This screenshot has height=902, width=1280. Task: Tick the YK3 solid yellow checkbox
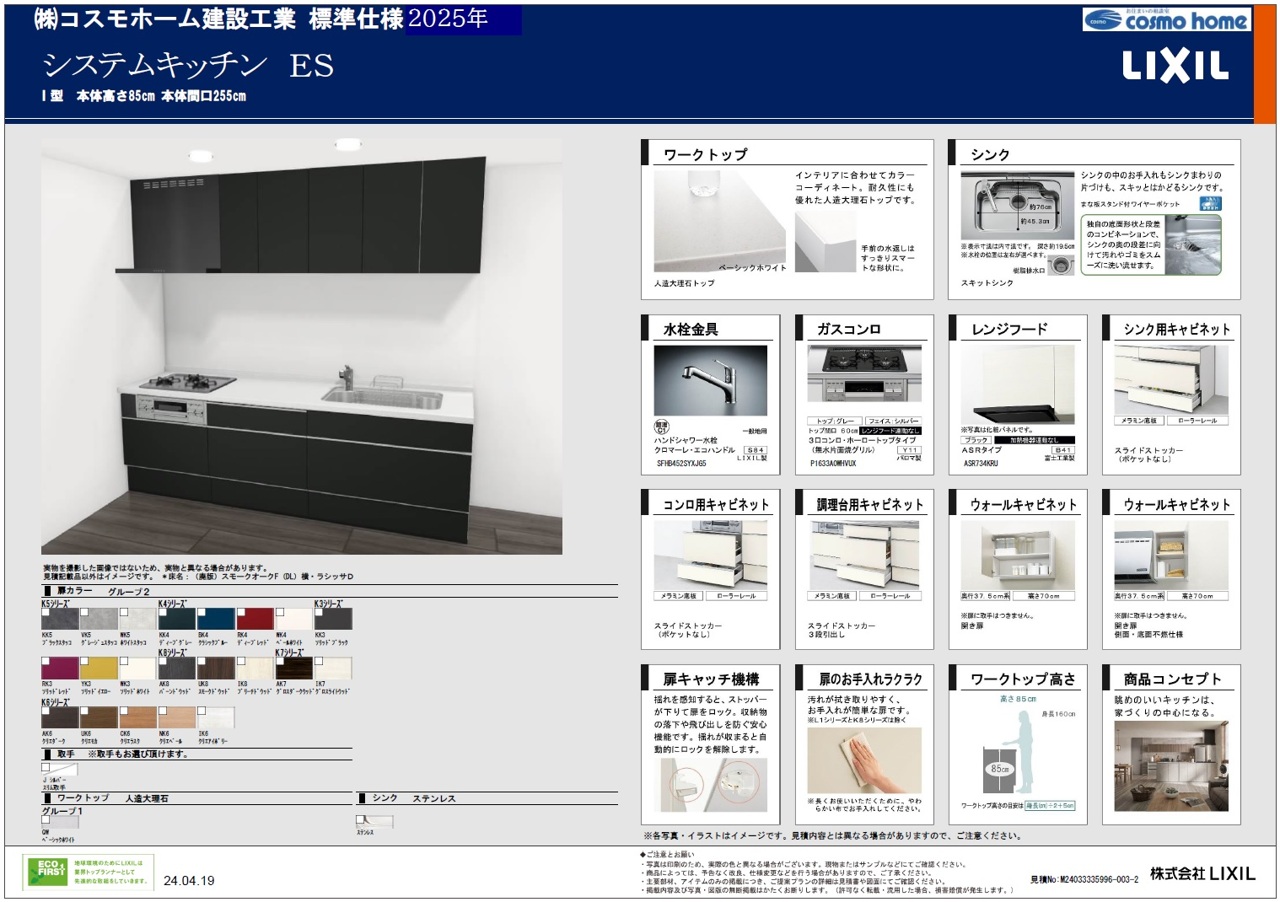85,662
